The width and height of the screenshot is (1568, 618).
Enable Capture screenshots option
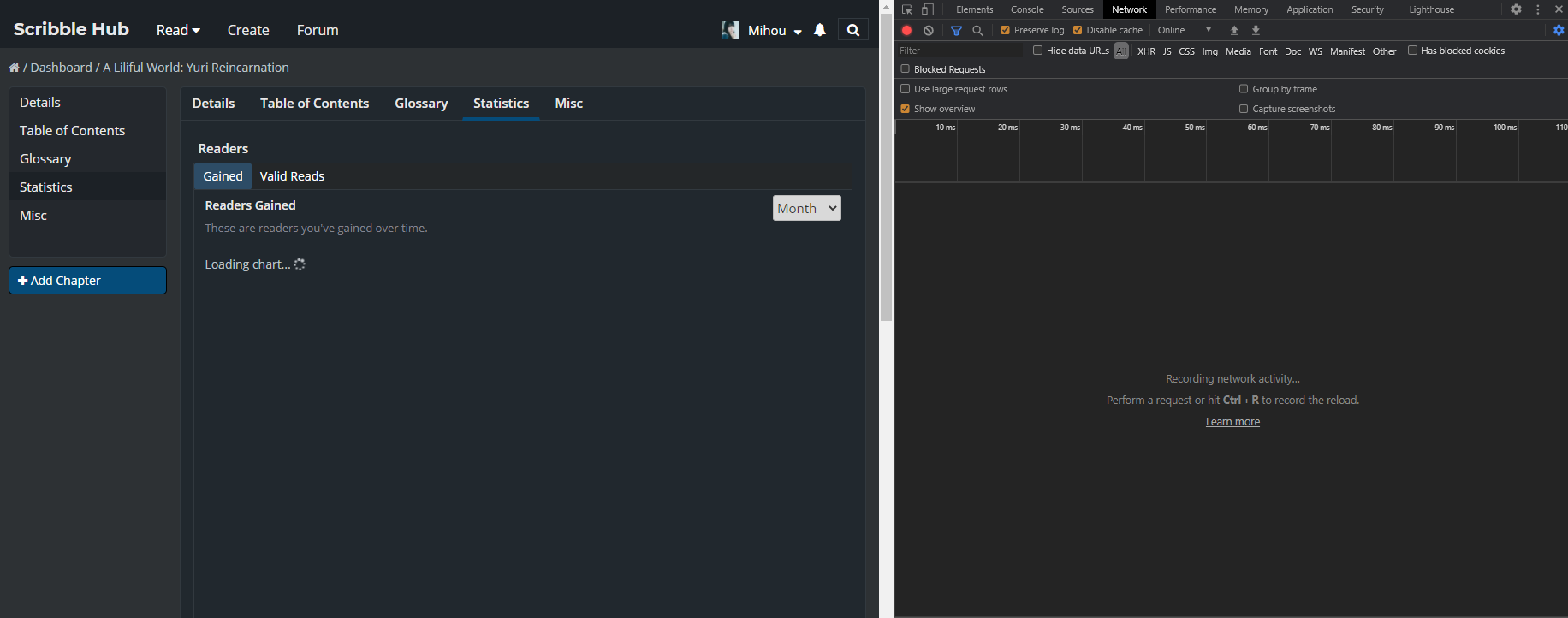coord(1244,109)
